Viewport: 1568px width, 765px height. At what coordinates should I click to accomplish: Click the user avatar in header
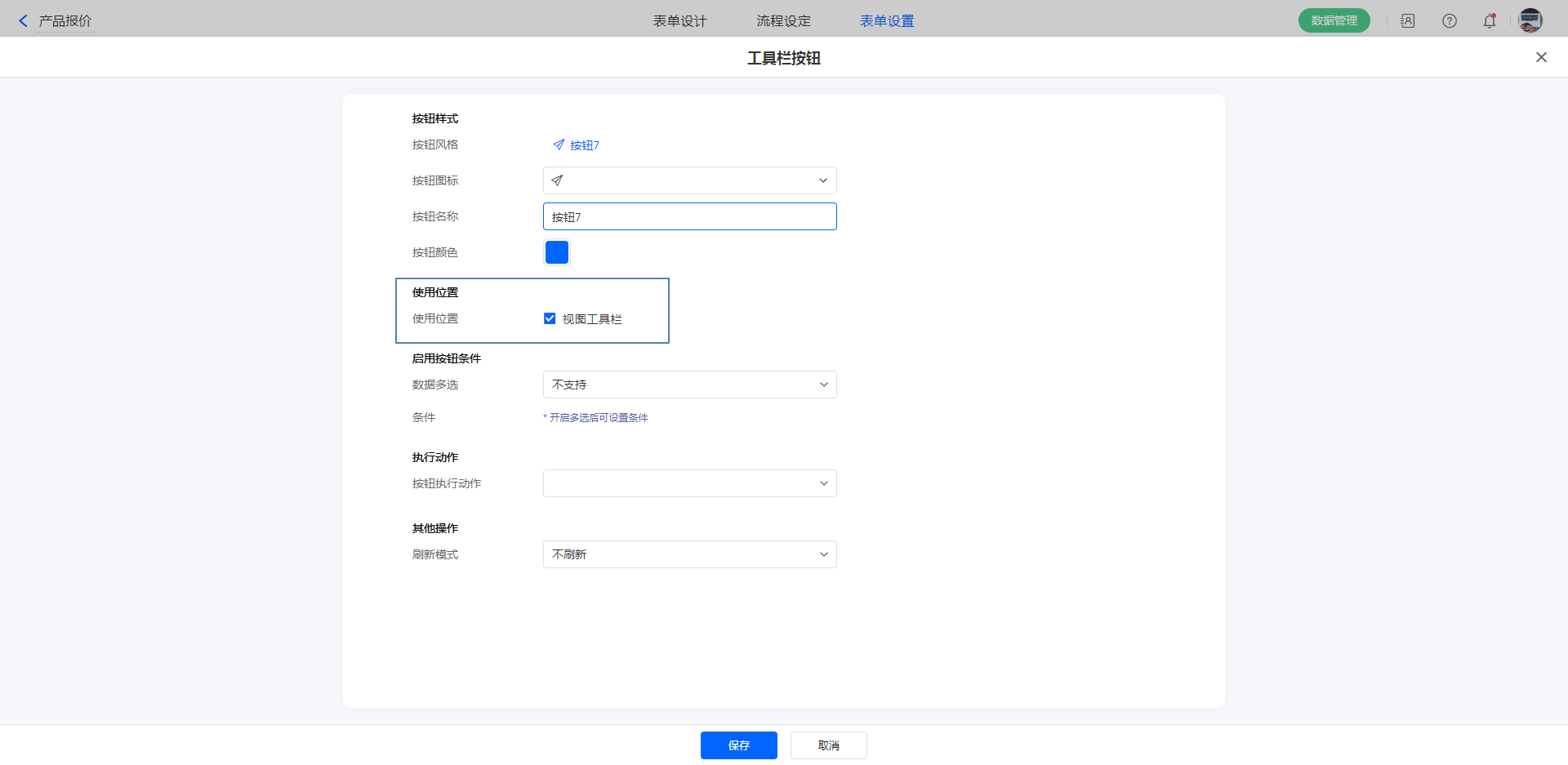(x=1530, y=21)
